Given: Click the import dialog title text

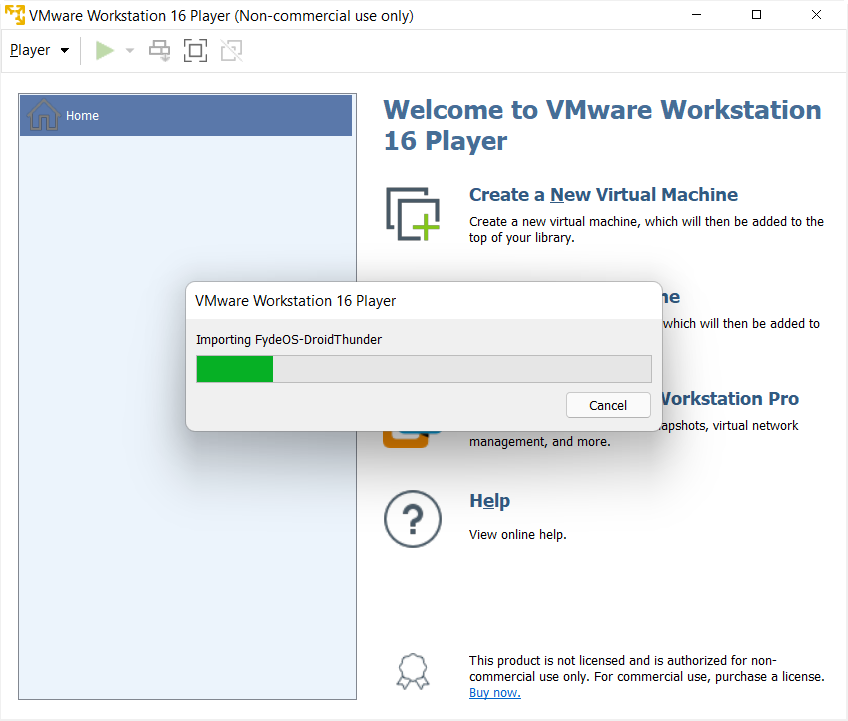Looking at the screenshot, I should coord(296,301).
